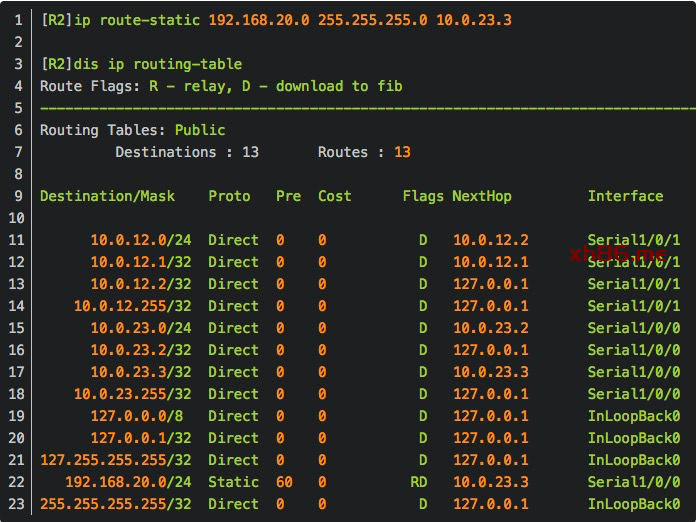
Task: Click the preference value 60
Action: click(284, 482)
